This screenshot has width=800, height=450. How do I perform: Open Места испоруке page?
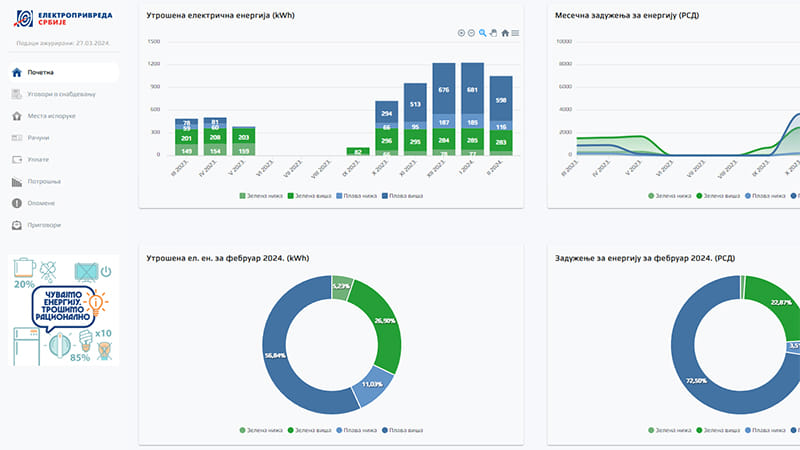[x=51, y=116]
